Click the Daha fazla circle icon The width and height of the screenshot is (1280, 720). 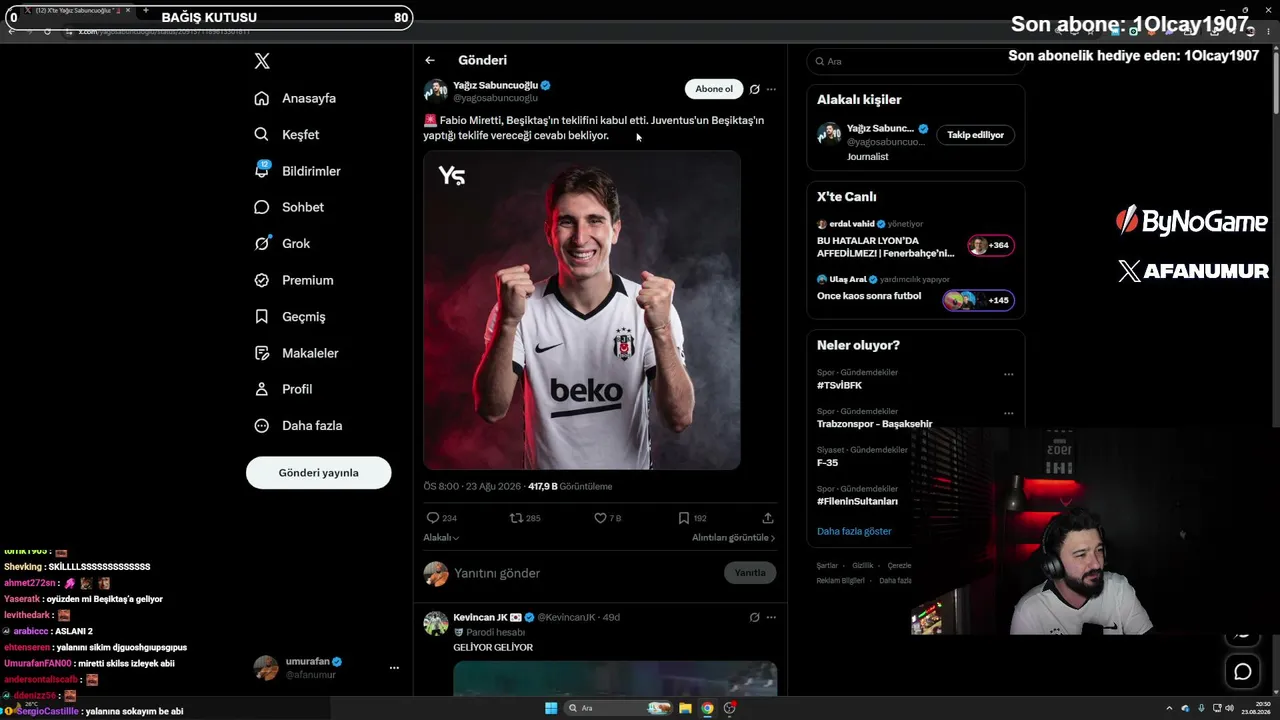tap(262, 425)
